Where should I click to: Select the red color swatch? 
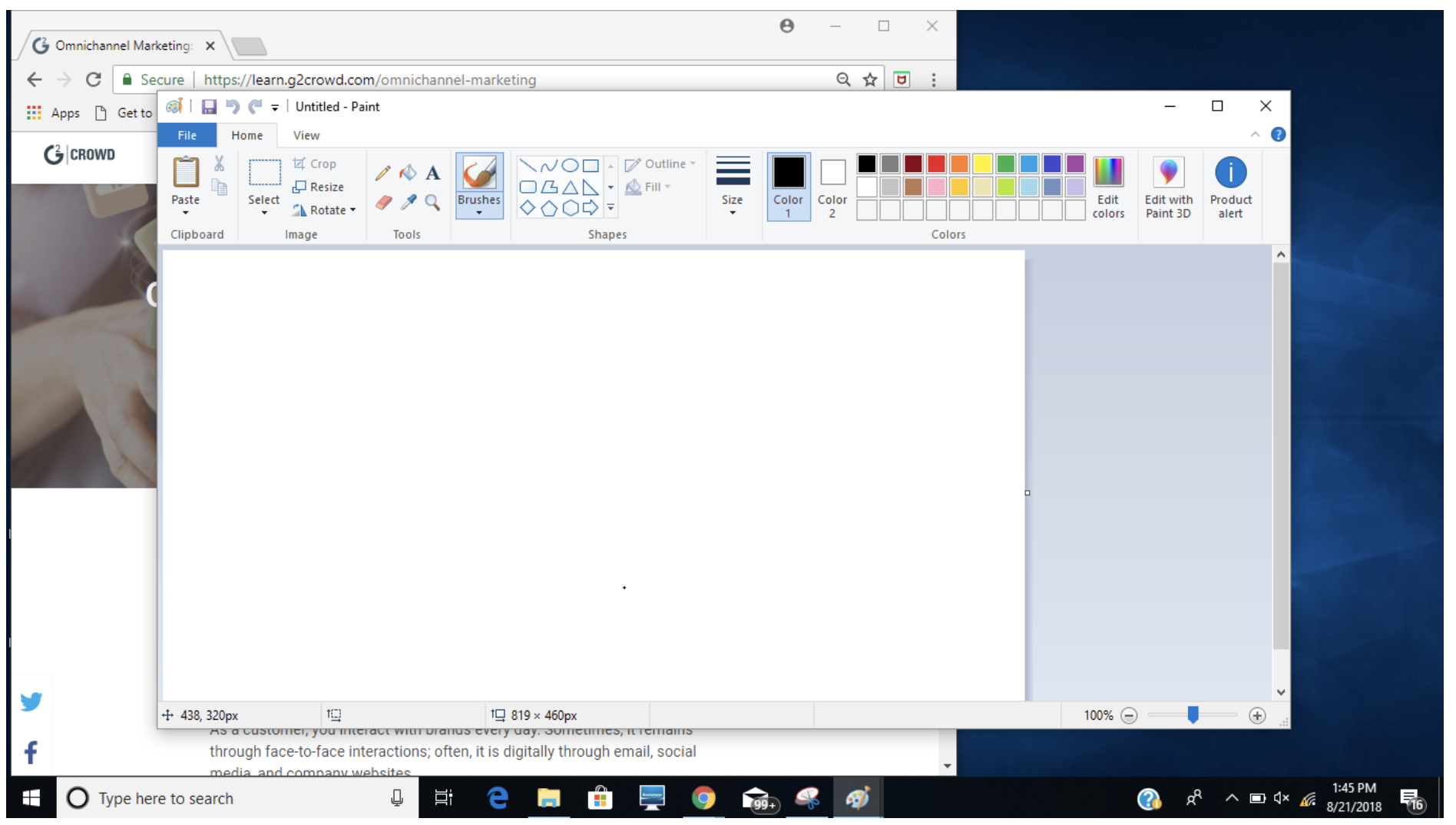click(x=936, y=163)
